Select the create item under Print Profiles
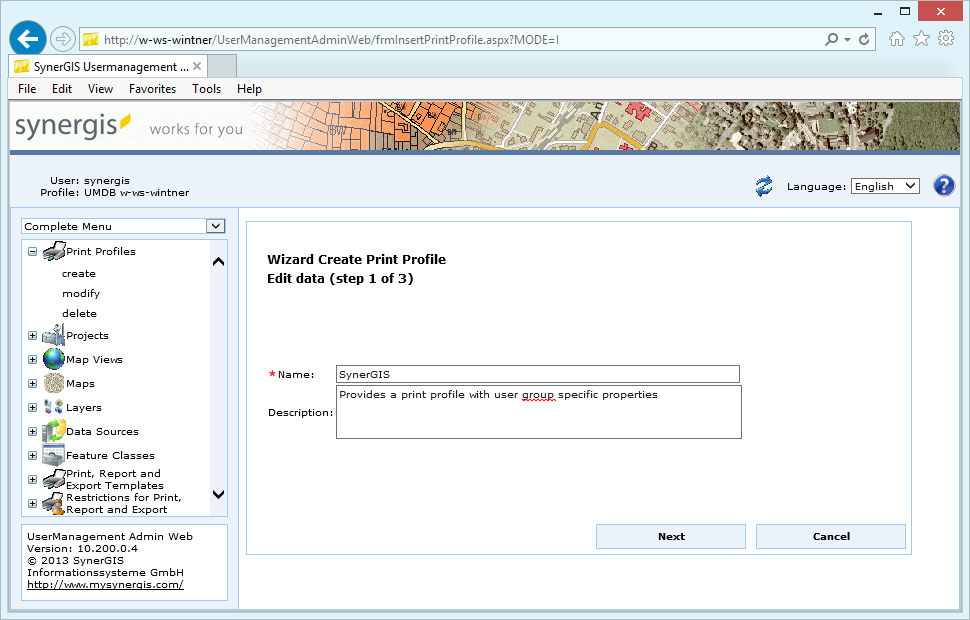The height and width of the screenshot is (620, 970). 77,273
